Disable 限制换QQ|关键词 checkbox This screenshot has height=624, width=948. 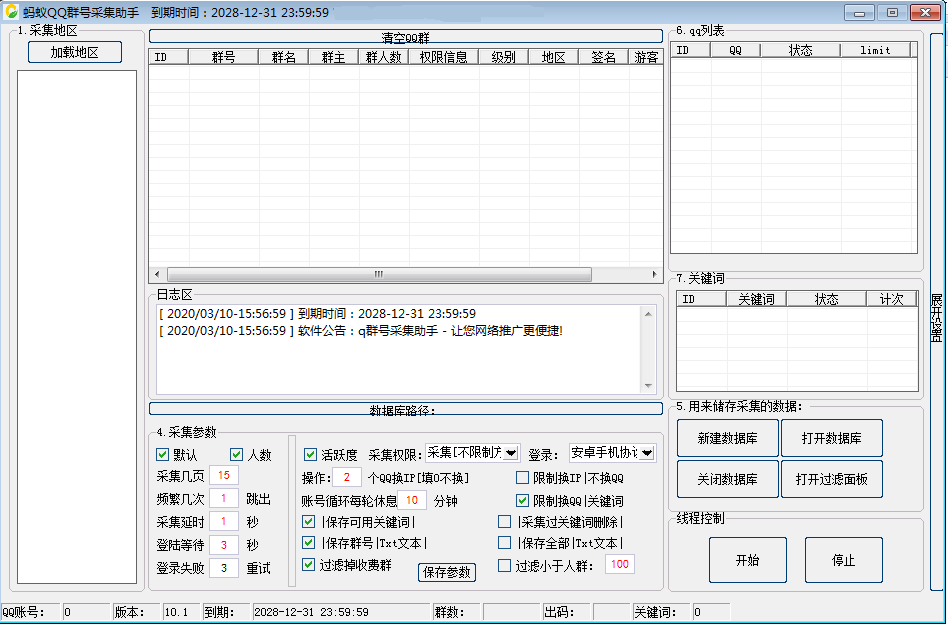[x=522, y=501]
